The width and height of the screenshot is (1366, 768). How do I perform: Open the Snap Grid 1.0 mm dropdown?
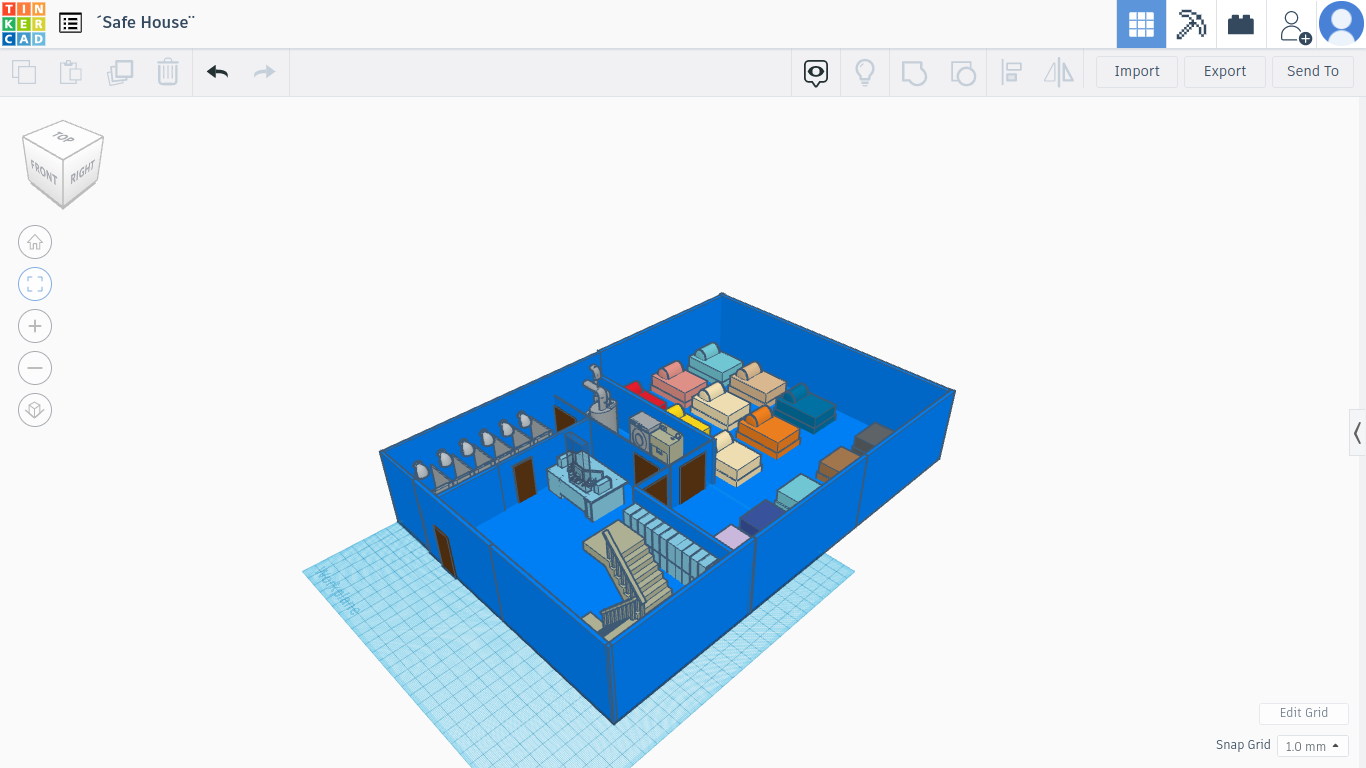point(1312,746)
